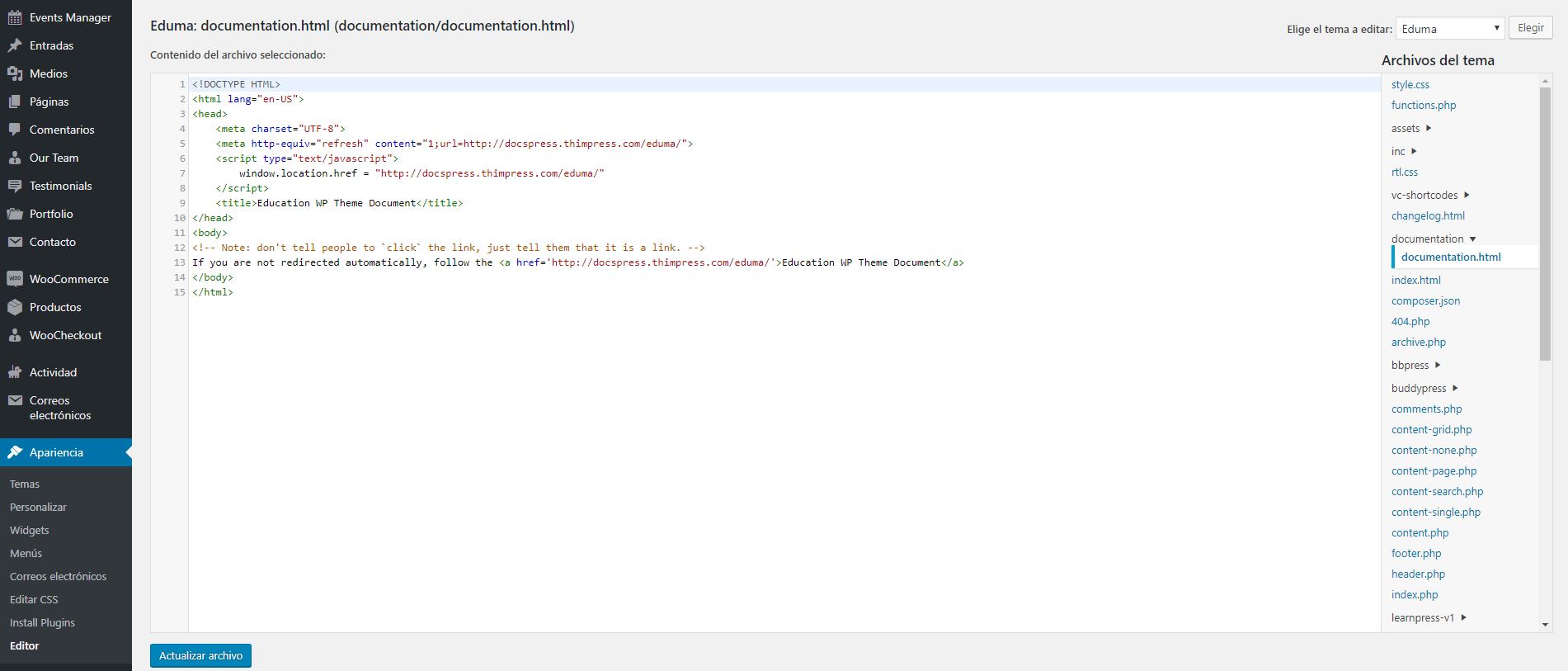Viewport: 1568px width, 671px height.
Task: Click line 13 in code editor
Action: pyautogui.click(x=577, y=262)
